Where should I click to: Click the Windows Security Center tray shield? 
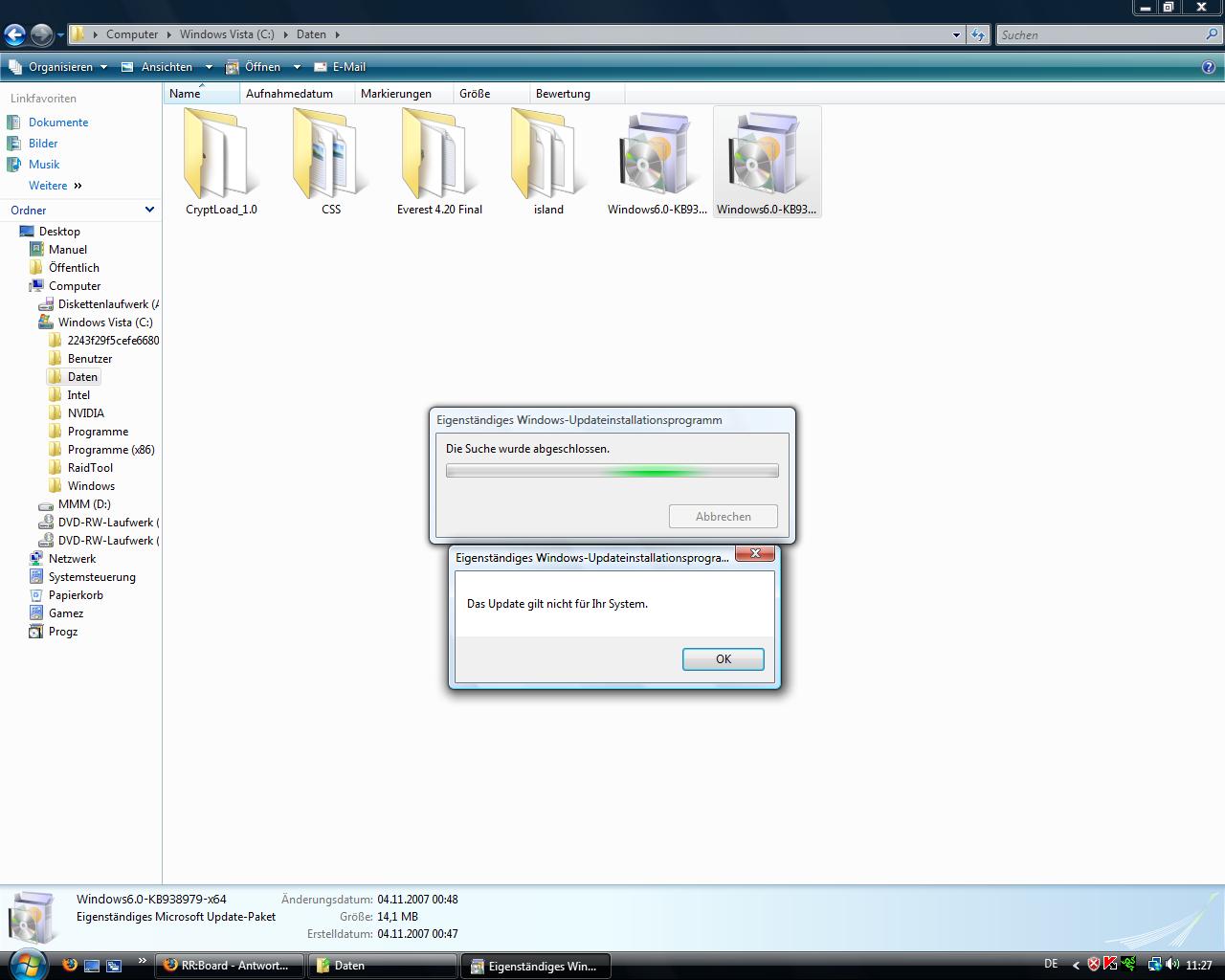tap(1093, 965)
